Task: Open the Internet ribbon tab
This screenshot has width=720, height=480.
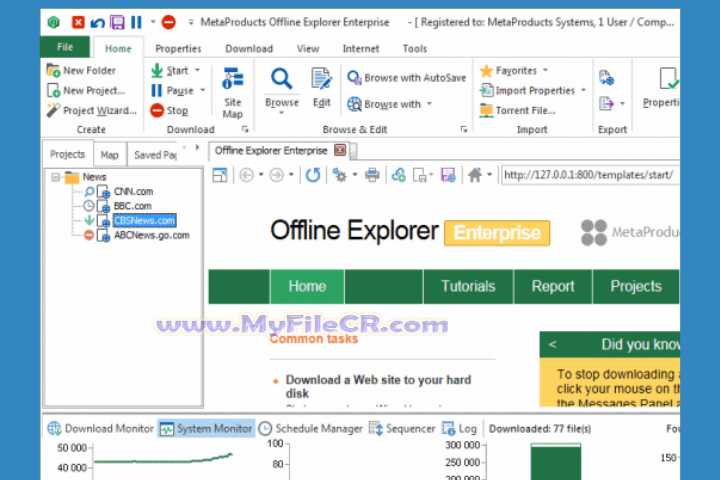Action: pyautogui.click(x=361, y=48)
